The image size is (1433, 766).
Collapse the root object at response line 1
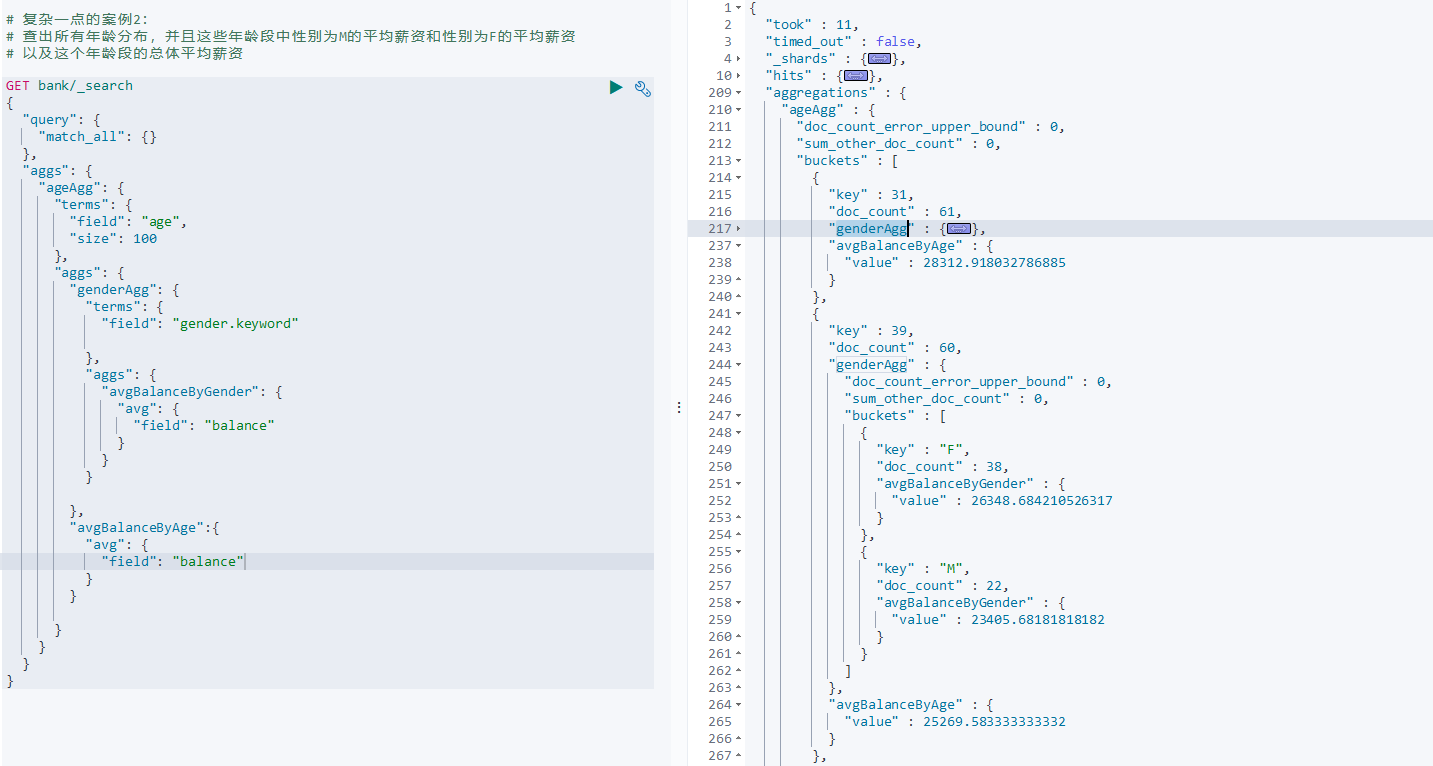click(739, 8)
